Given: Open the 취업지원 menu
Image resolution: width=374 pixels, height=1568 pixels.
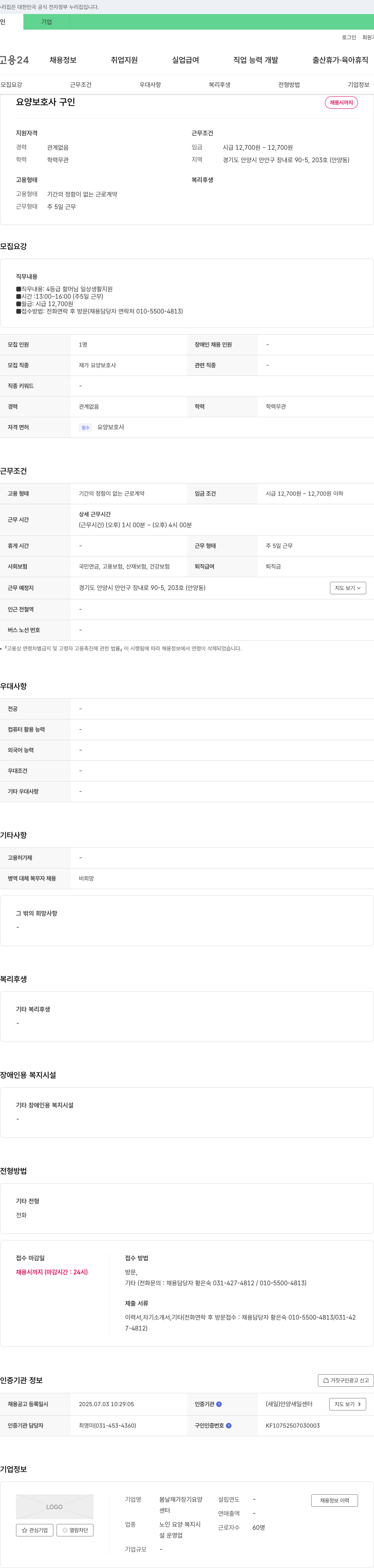Looking at the screenshot, I should click(124, 60).
